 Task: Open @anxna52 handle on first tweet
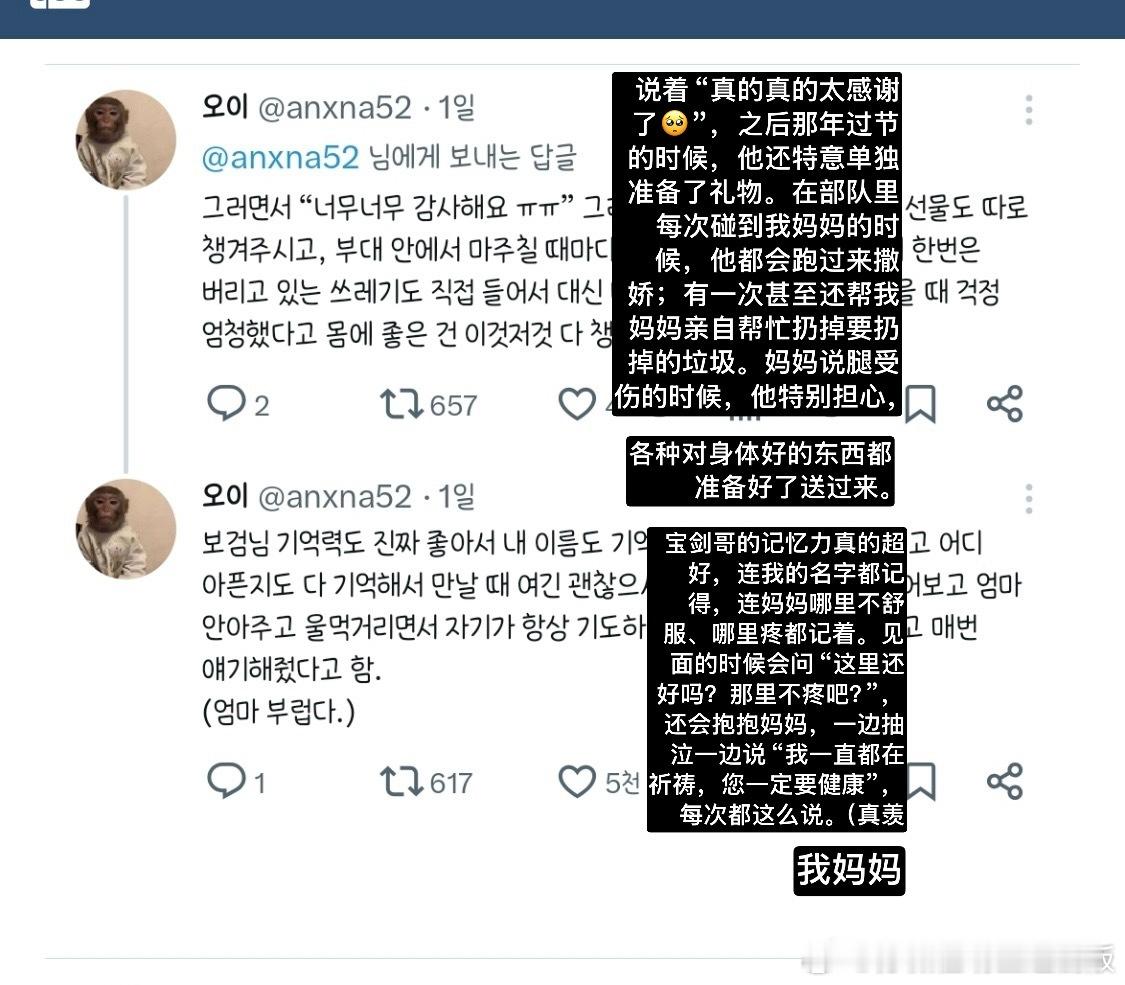334,108
